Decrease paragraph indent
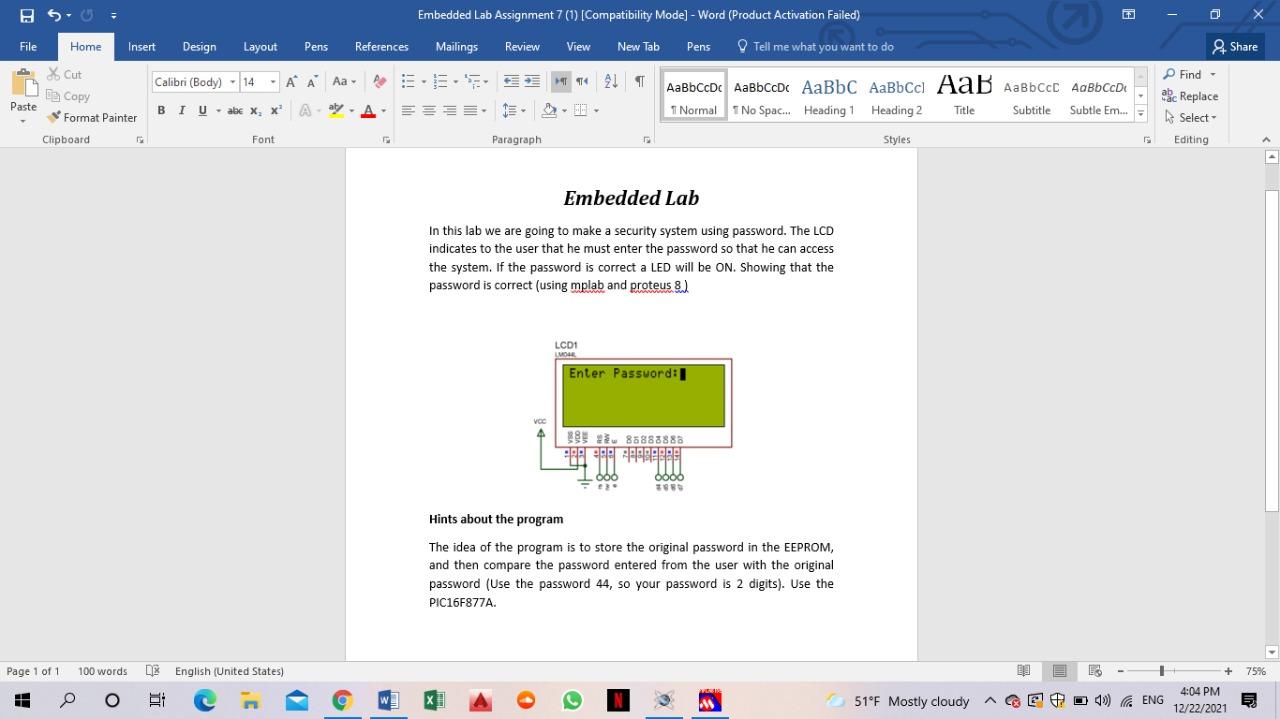This screenshot has height=719, width=1280. coord(511,82)
